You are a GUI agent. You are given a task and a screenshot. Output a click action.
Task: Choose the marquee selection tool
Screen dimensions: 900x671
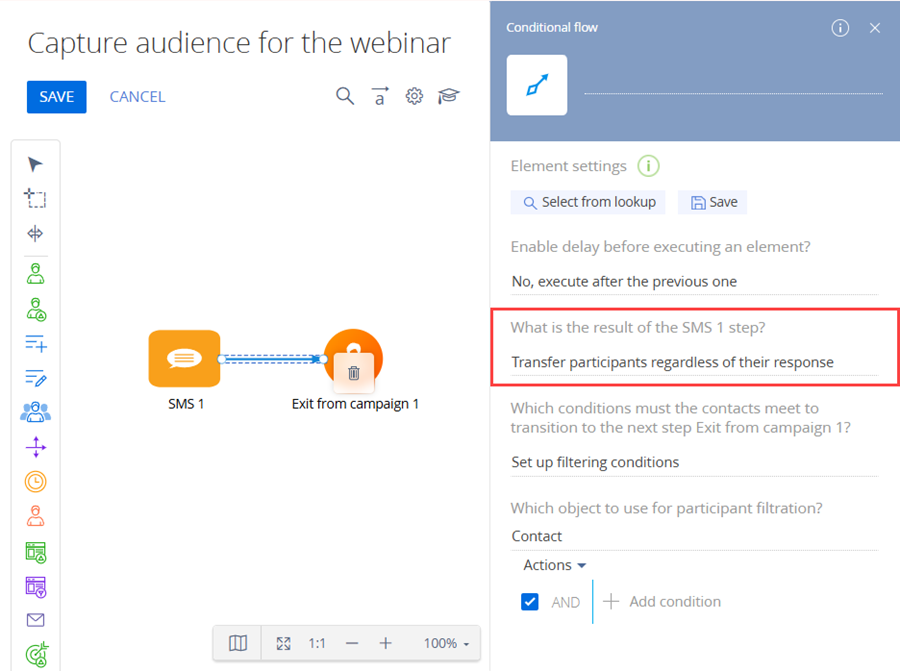point(35,199)
